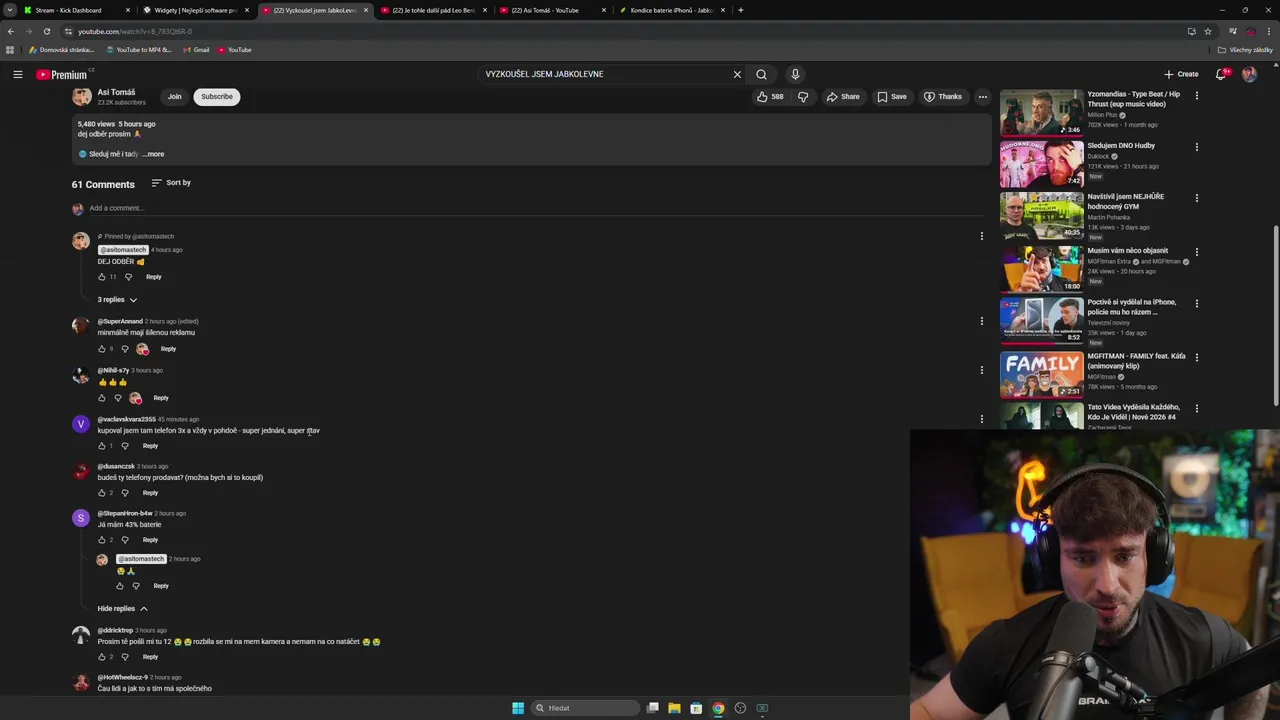The image size is (1280, 720).
Task: Switch to Je tohle další pád Leo tab
Action: coord(433,10)
